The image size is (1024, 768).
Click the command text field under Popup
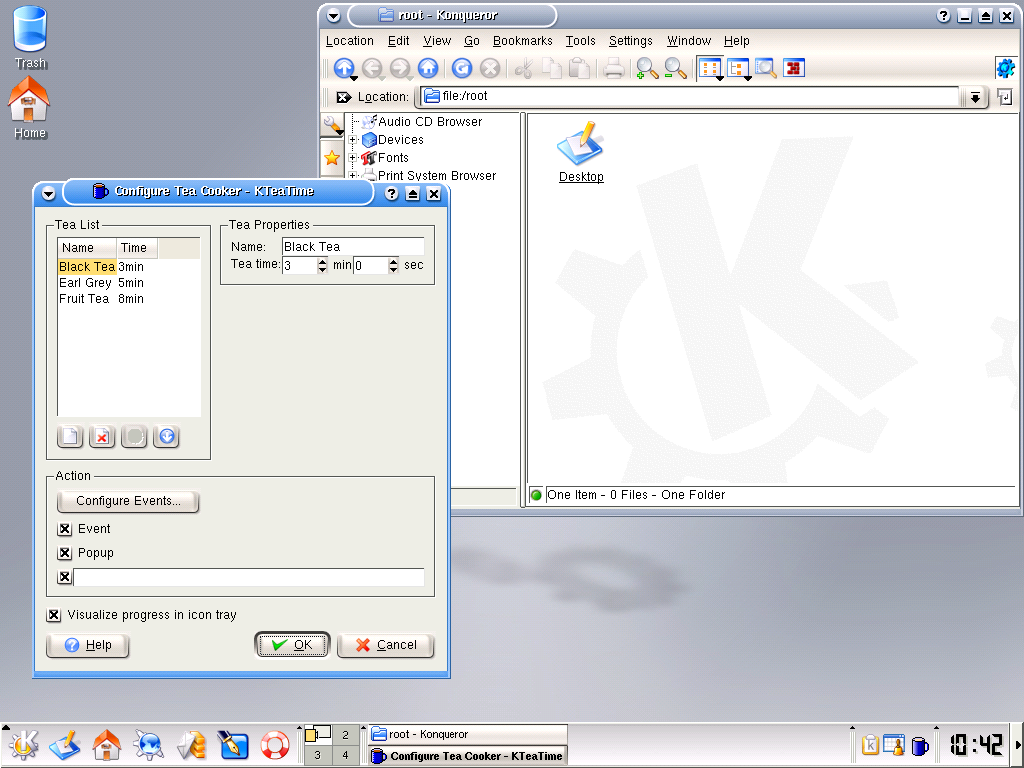tap(249, 577)
